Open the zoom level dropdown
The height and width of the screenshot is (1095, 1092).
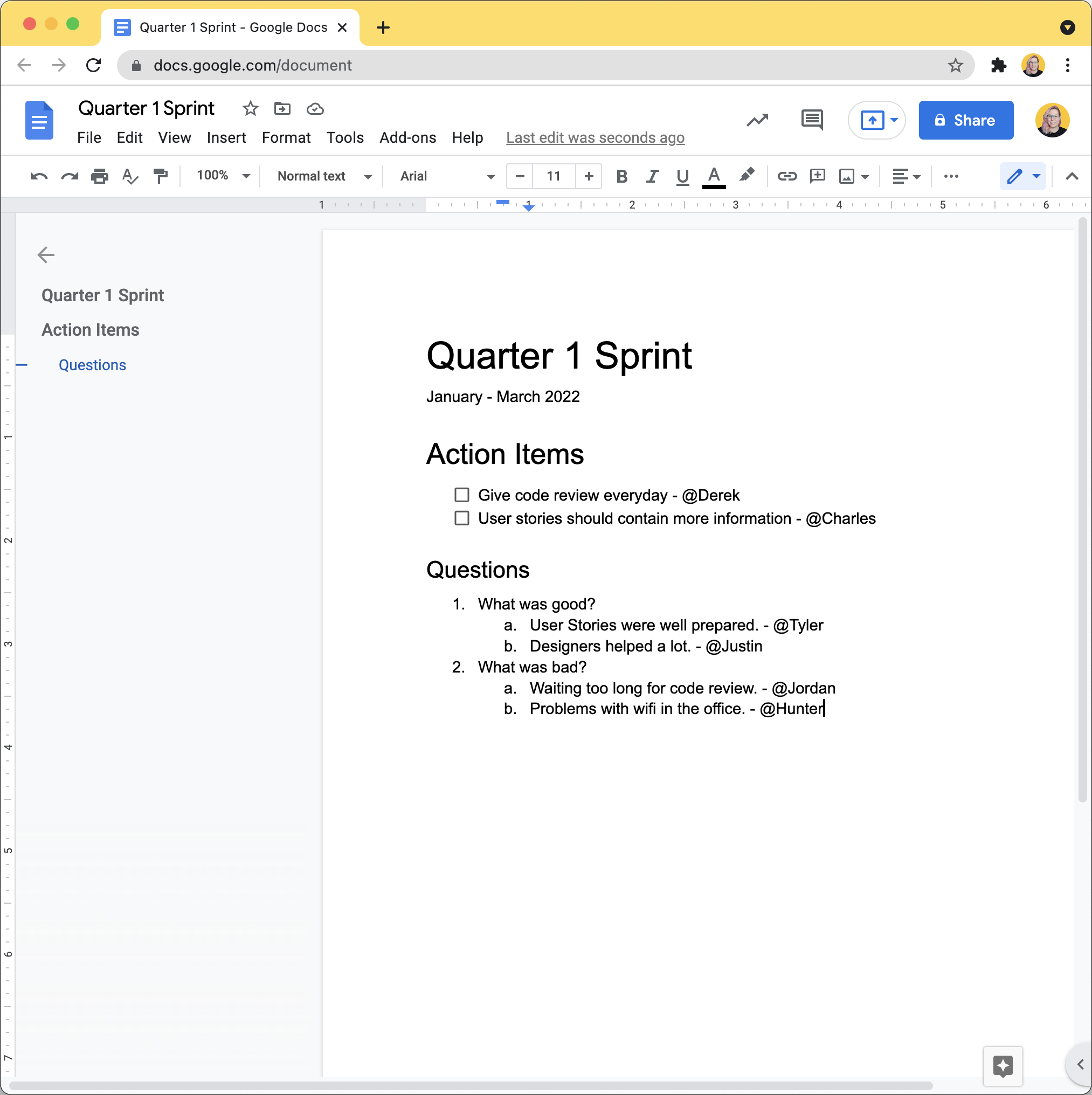tap(222, 176)
